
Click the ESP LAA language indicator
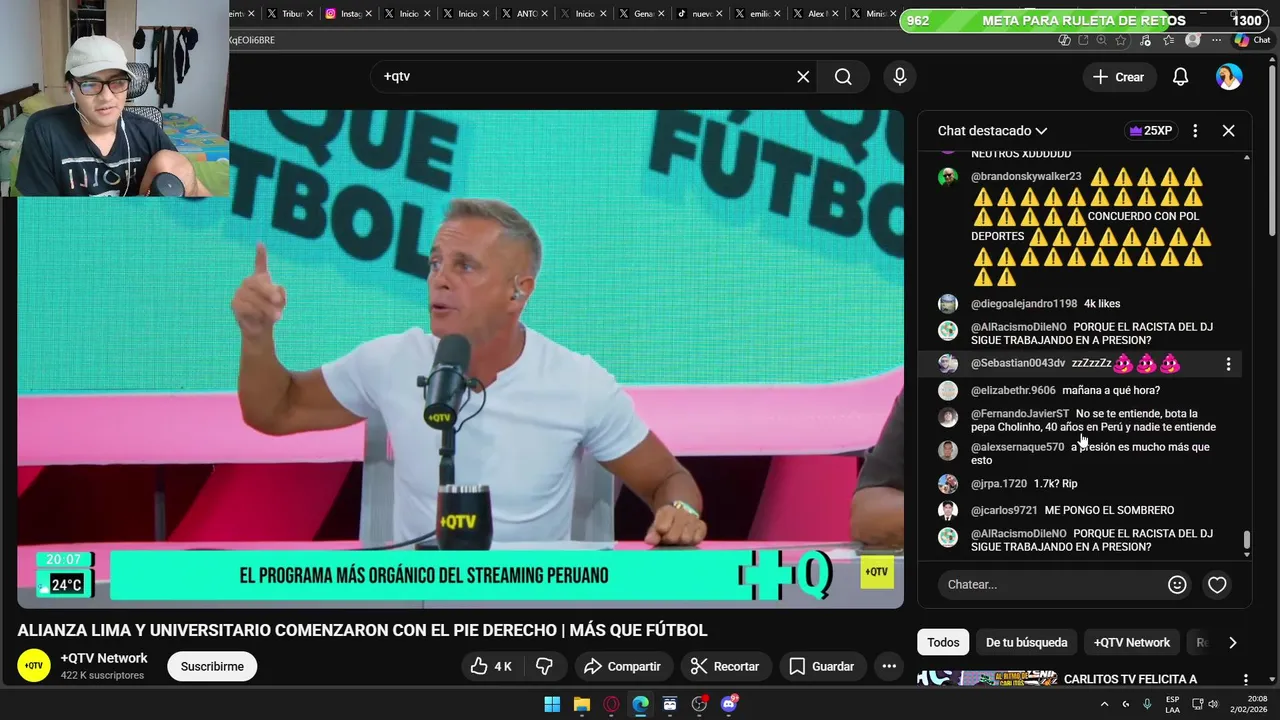click(x=1172, y=704)
